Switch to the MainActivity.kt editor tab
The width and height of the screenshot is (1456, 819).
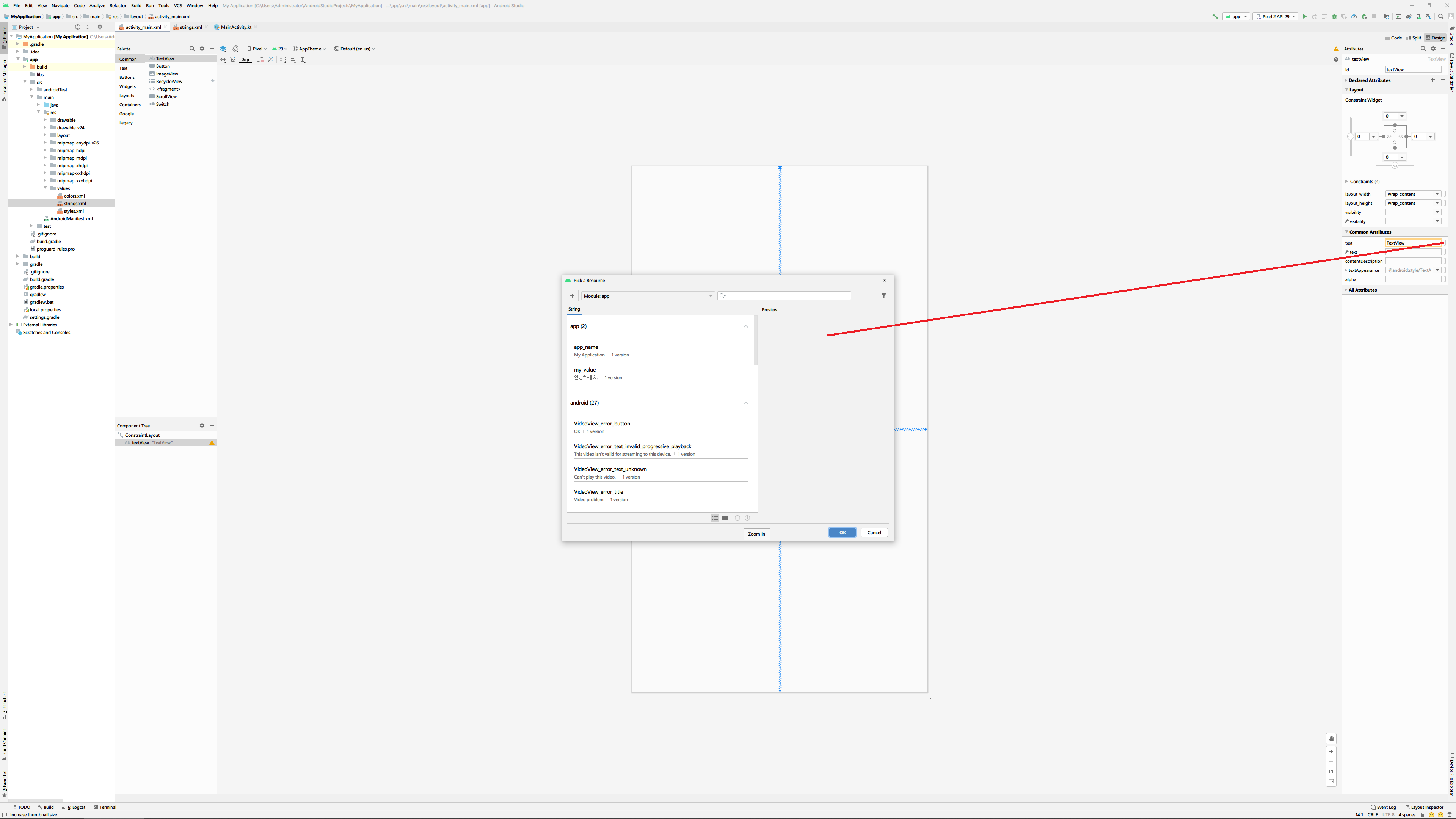click(236, 27)
